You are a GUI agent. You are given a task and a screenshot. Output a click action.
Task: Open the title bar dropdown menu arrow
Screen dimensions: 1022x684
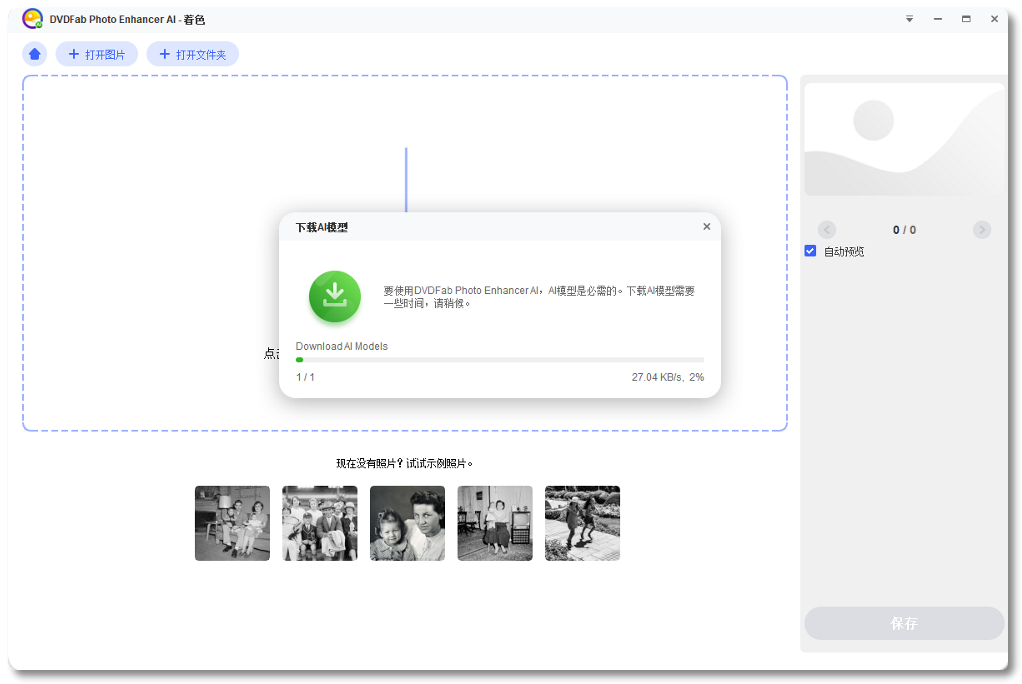(x=909, y=19)
